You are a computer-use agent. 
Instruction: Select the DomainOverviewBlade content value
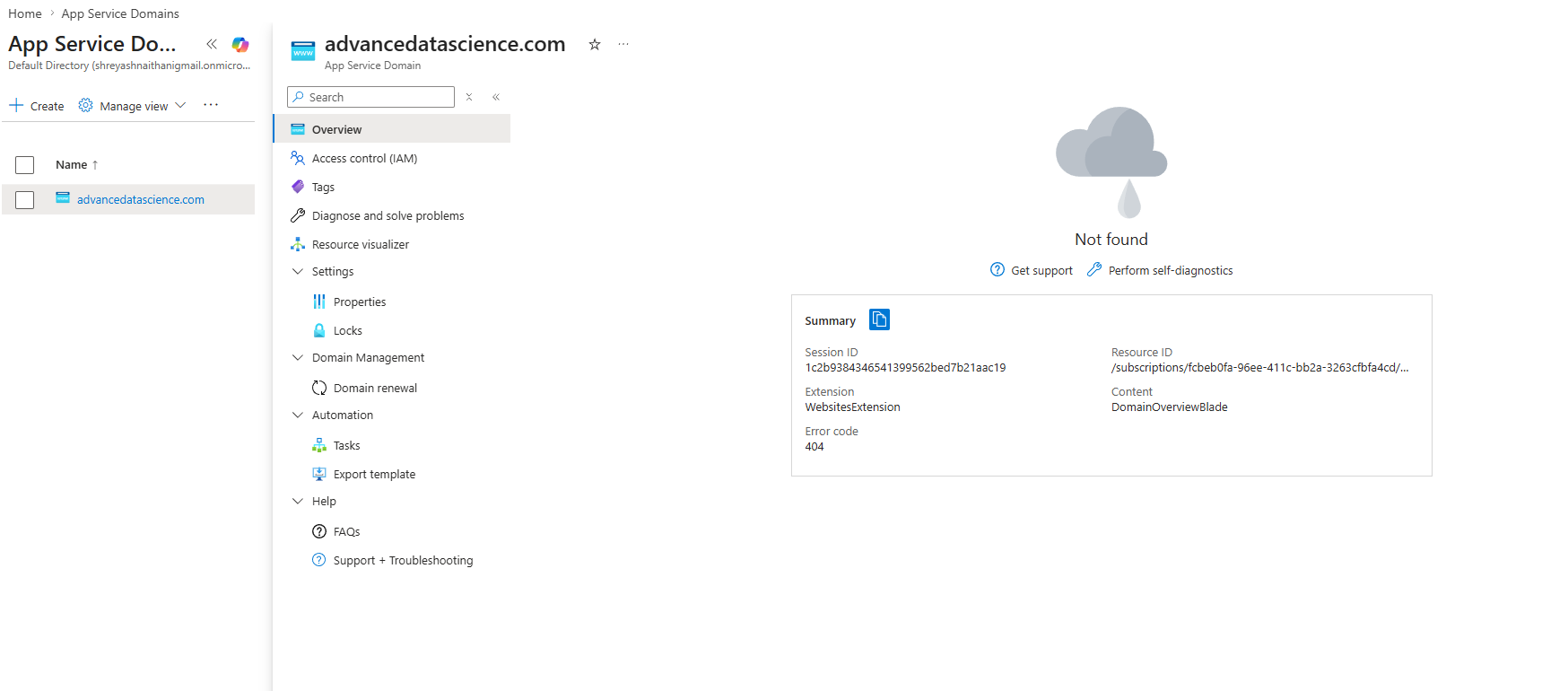click(1170, 407)
